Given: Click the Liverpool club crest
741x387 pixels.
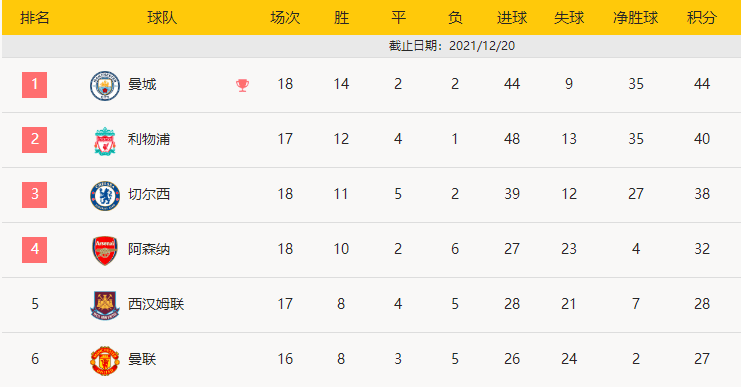Looking at the screenshot, I should (105, 141).
